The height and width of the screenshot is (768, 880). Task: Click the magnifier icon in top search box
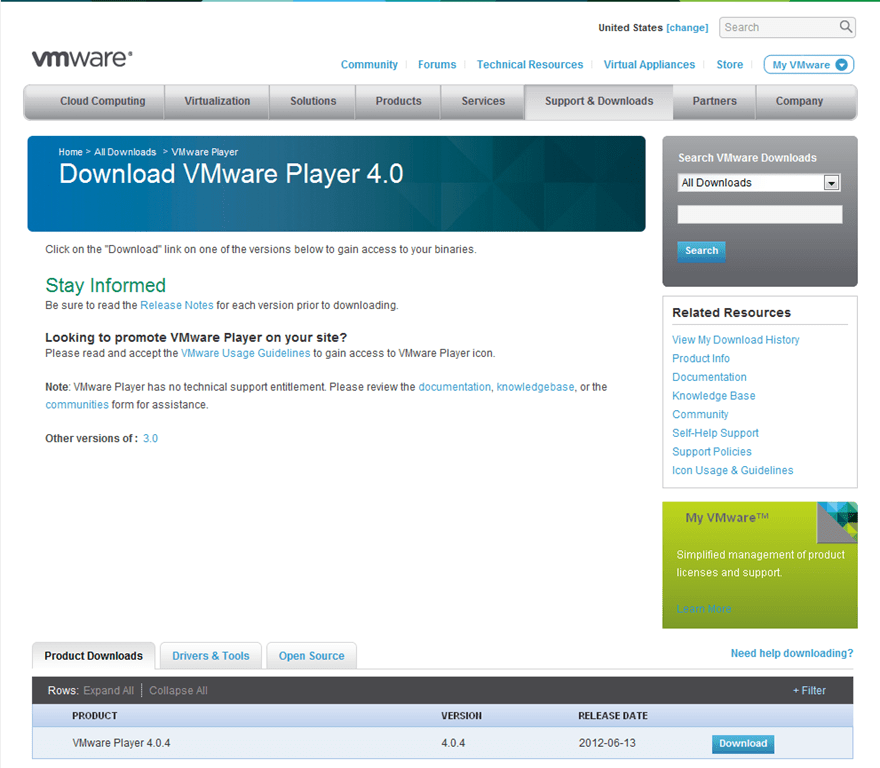click(845, 26)
